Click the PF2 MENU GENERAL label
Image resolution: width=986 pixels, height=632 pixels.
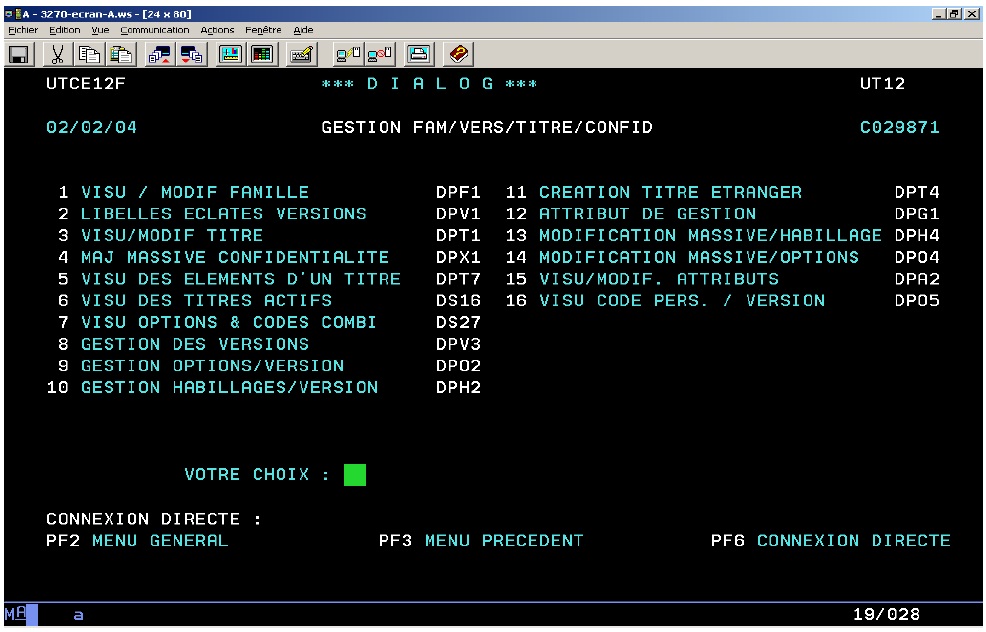(137, 541)
